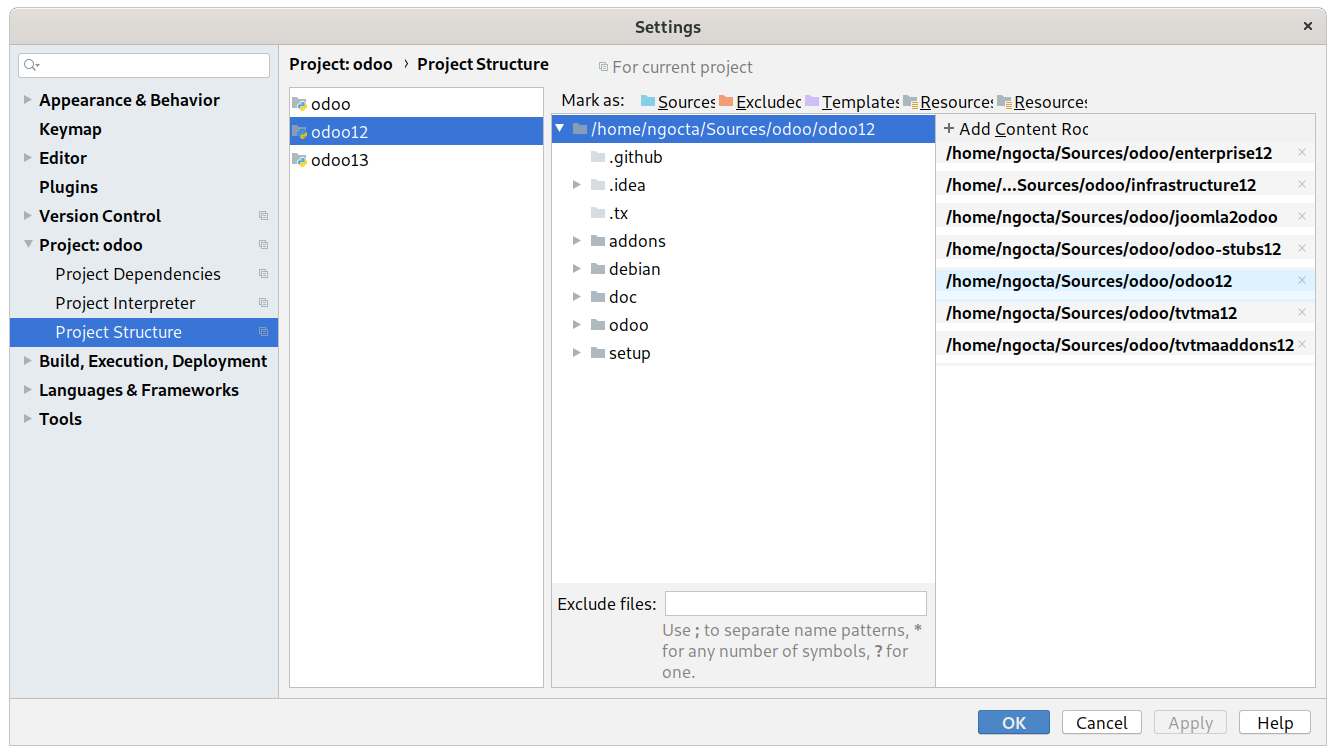Open Help for settings
Screen dimensions: 1336x755
point(1275,723)
